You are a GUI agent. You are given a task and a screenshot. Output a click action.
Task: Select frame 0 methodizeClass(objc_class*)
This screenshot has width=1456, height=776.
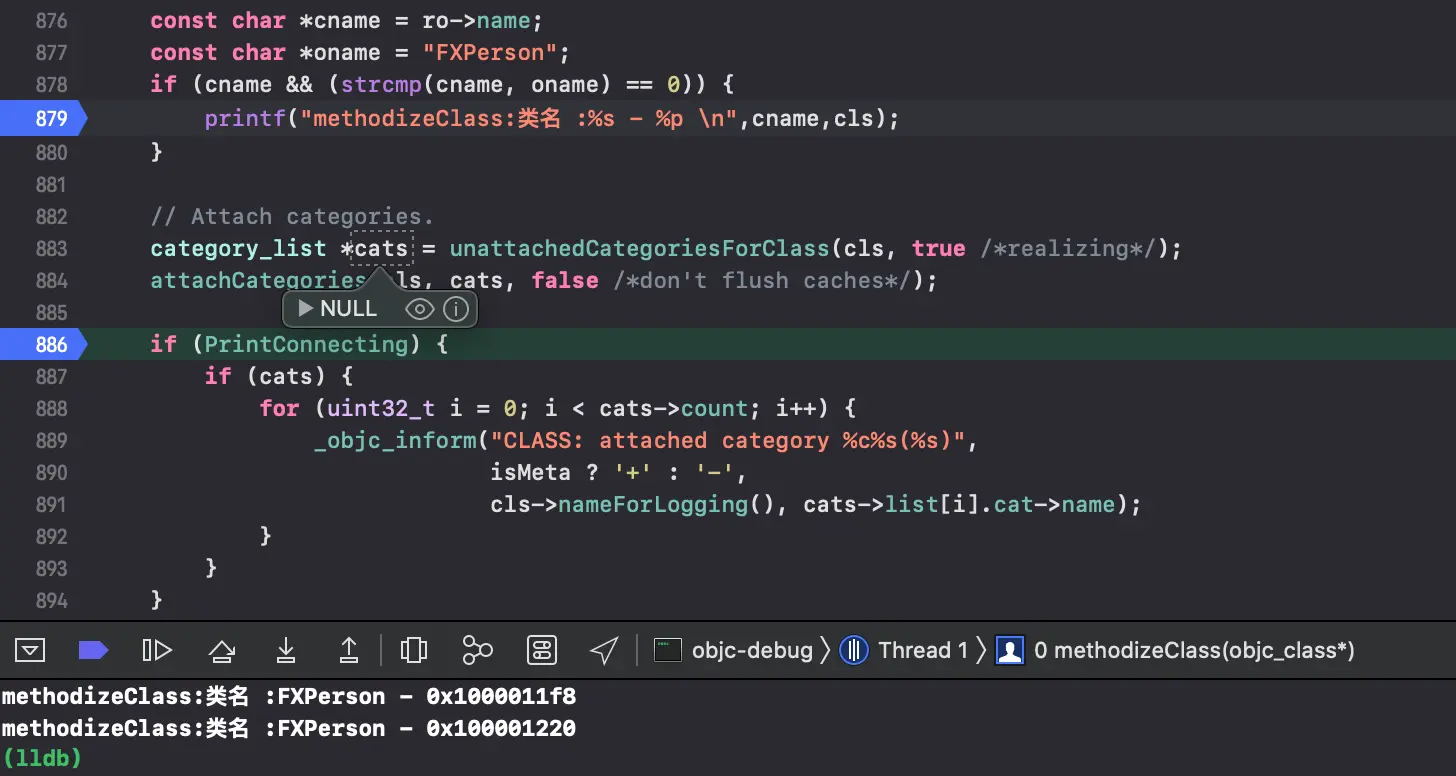[1176, 651]
